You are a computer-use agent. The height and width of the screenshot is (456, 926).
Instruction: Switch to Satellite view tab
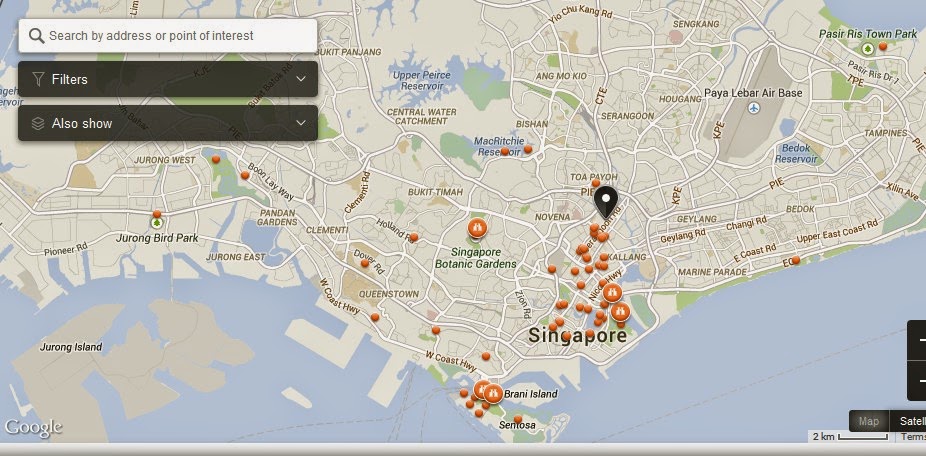908,421
